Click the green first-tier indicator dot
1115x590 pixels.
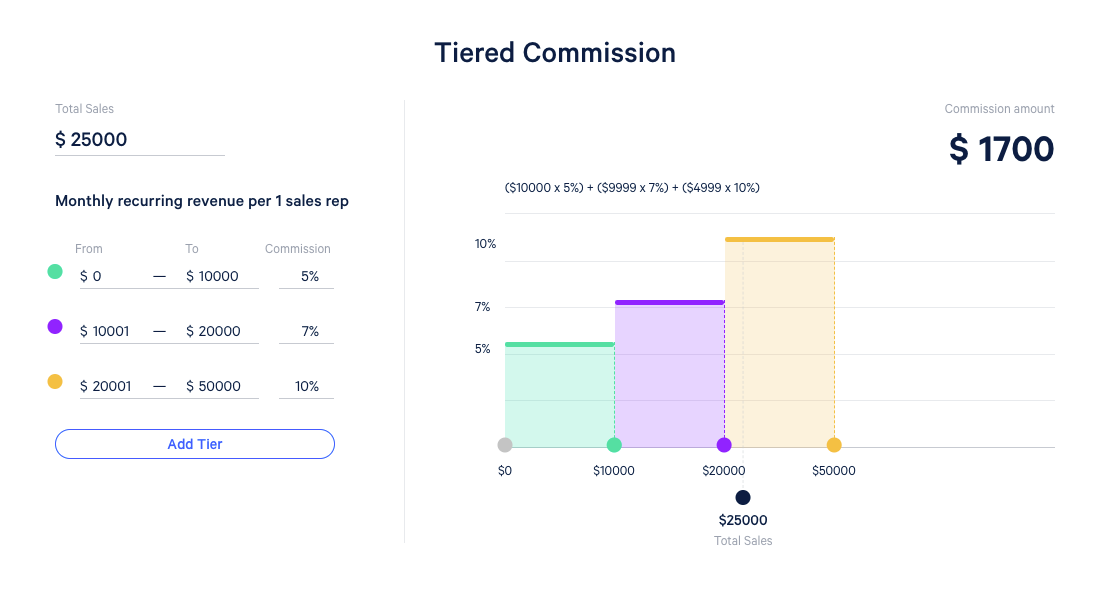click(55, 271)
